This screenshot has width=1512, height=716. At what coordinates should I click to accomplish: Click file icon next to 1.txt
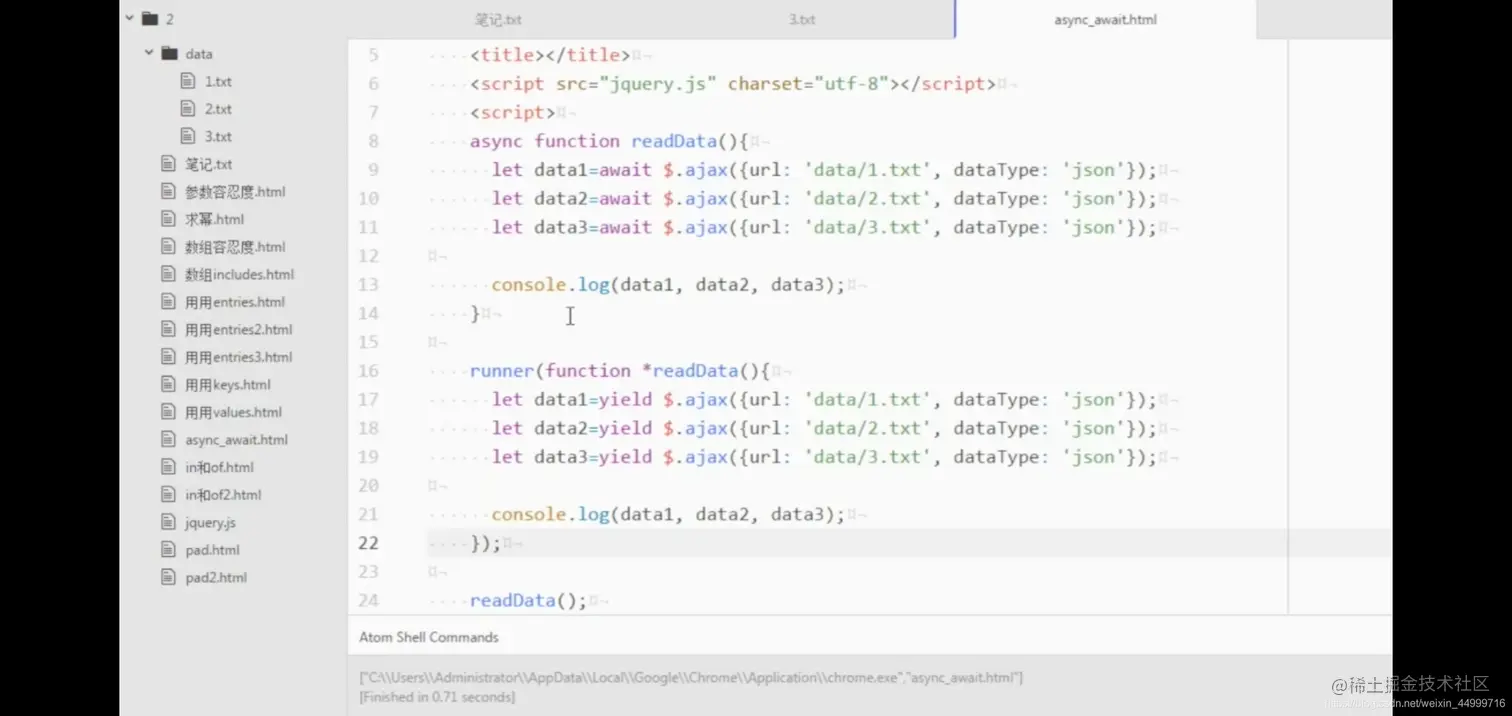(187, 81)
